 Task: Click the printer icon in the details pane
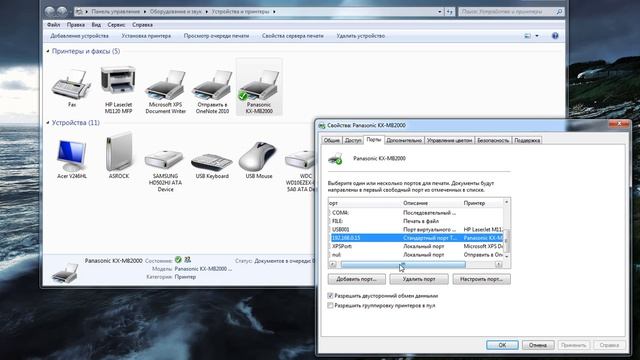(64, 272)
